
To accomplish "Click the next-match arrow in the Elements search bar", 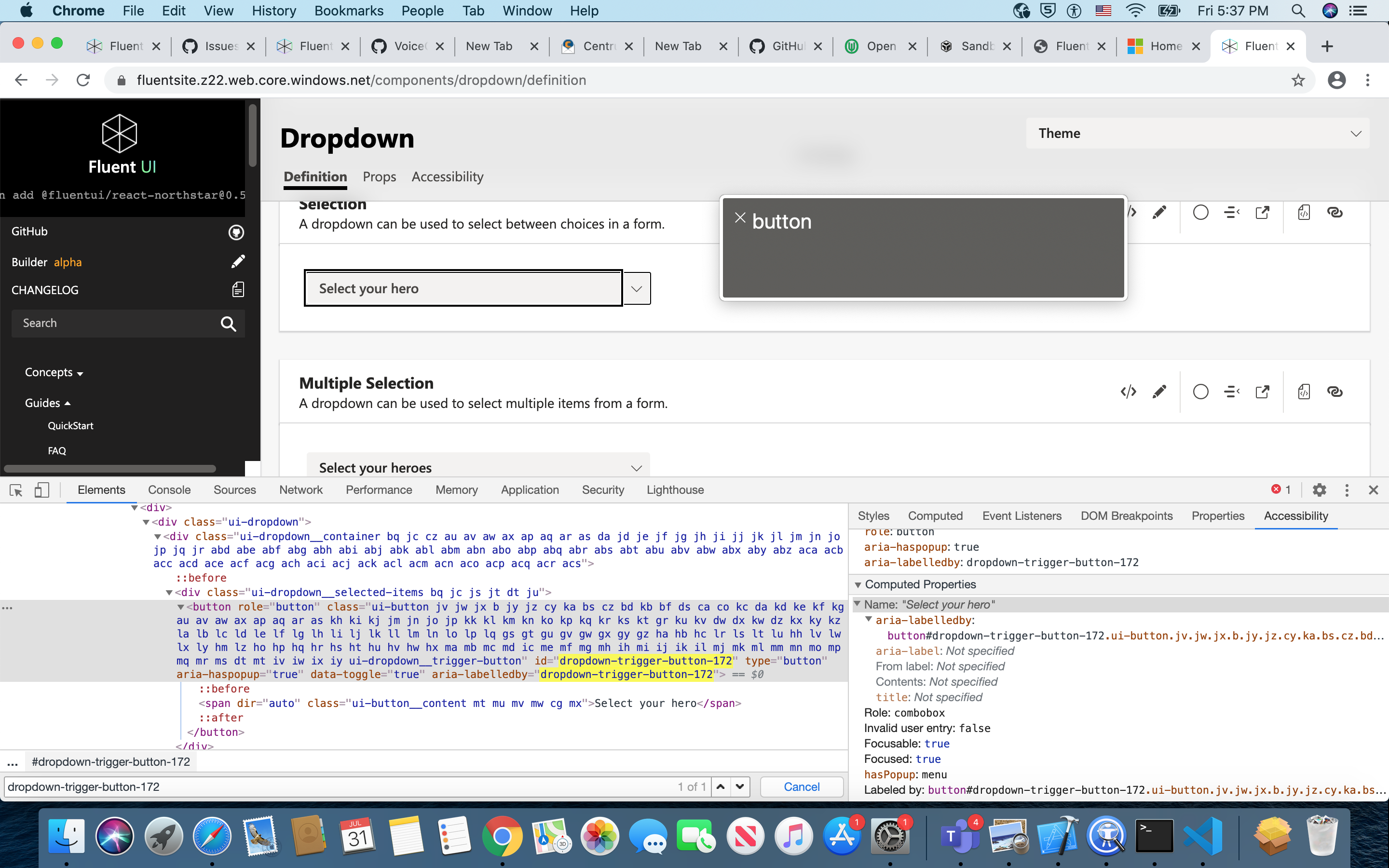I will 739,787.
